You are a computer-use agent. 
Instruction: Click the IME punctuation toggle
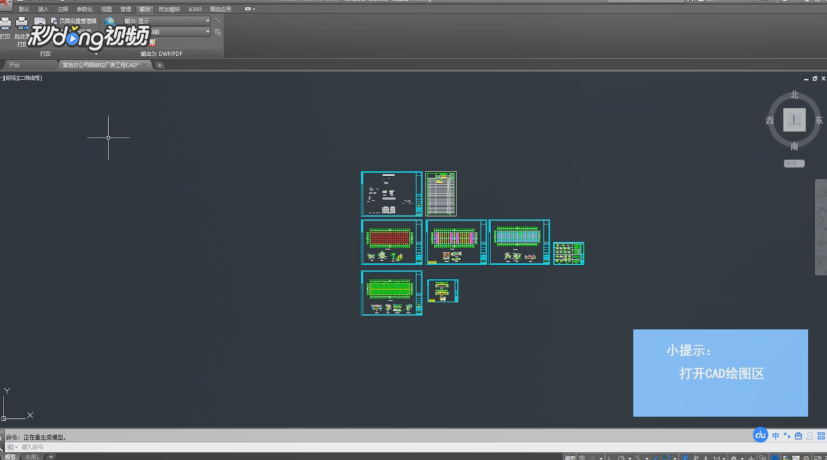(x=787, y=436)
